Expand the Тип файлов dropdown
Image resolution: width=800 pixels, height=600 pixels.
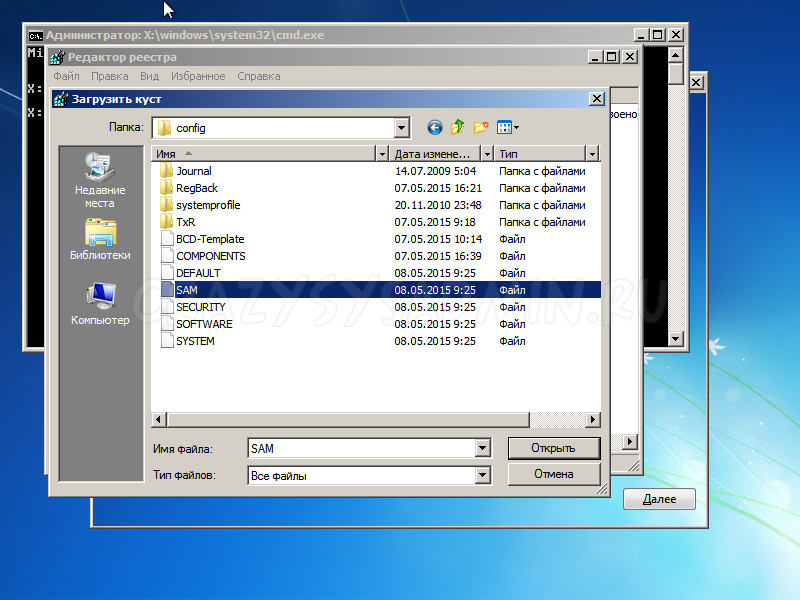pyautogui.click(x=483, y=476)
